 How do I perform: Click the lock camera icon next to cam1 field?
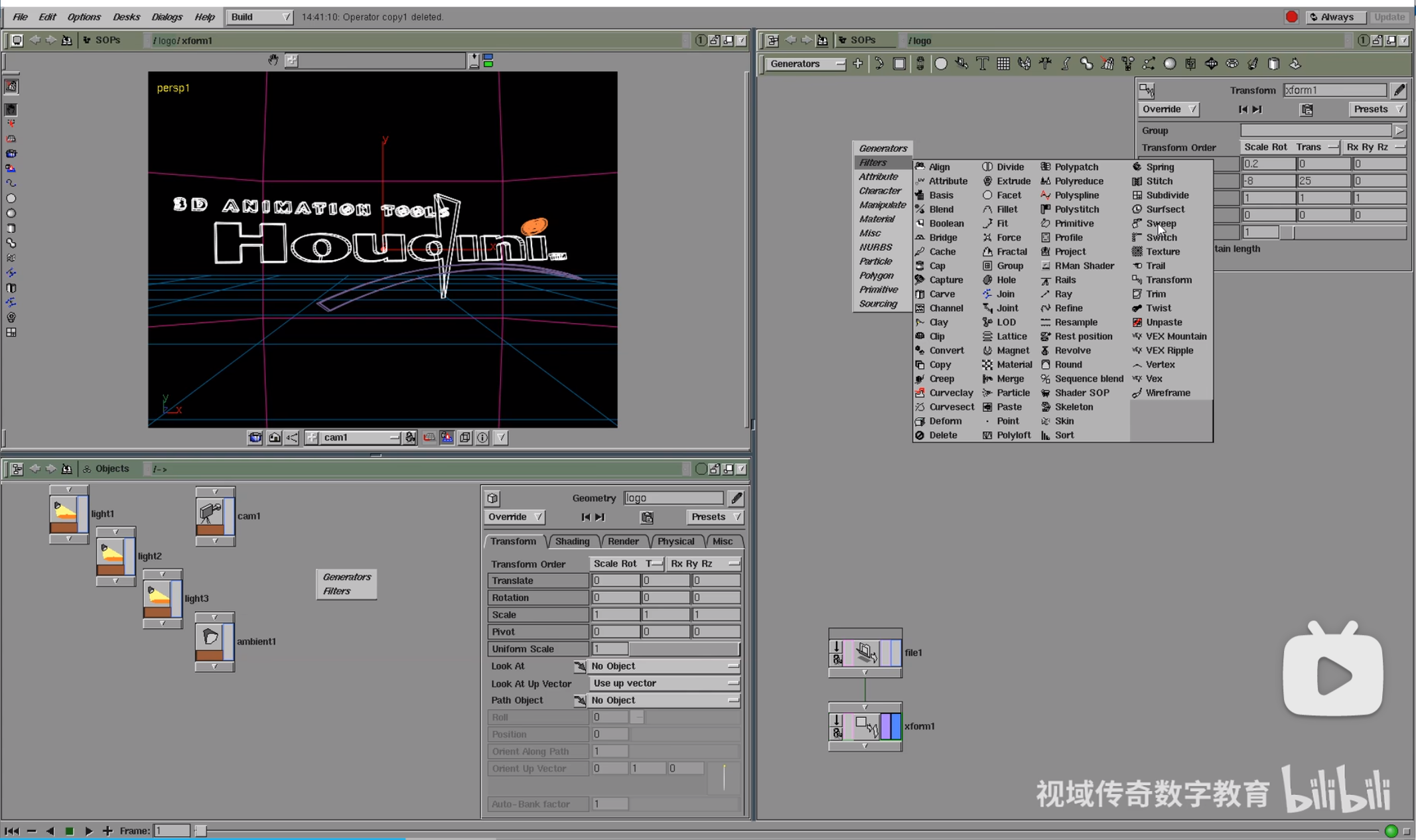click(410, 437)
